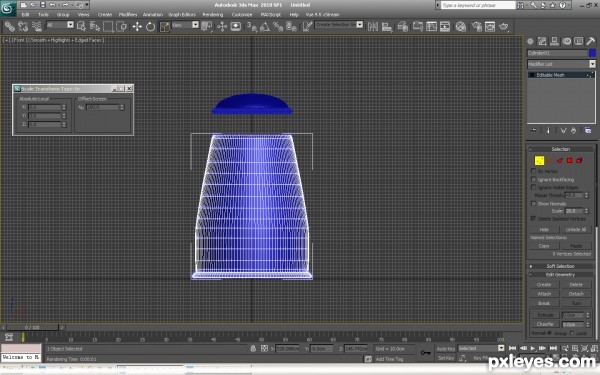Screen dimensions: 600x375
Task: Open the Select by Name dialog
Action: (x=95, y=26)
